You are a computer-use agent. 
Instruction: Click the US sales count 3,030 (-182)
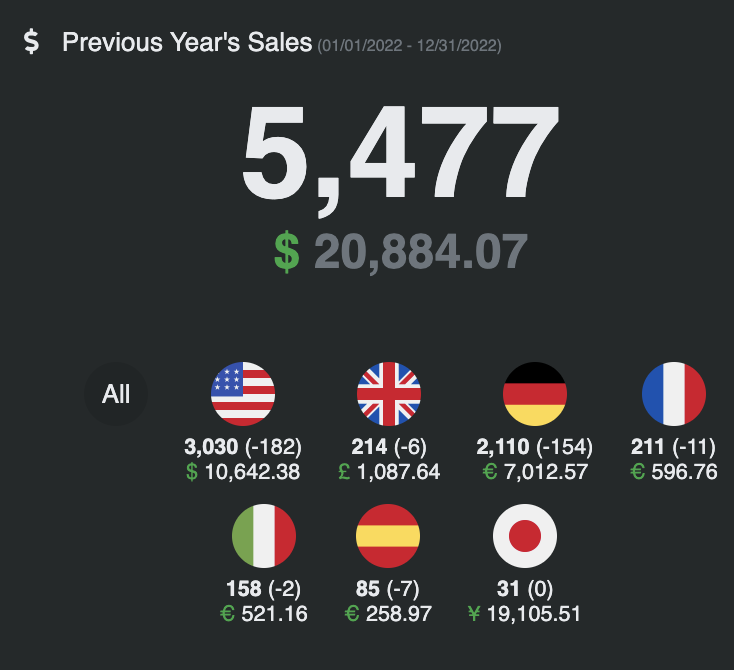coord(243,447)
